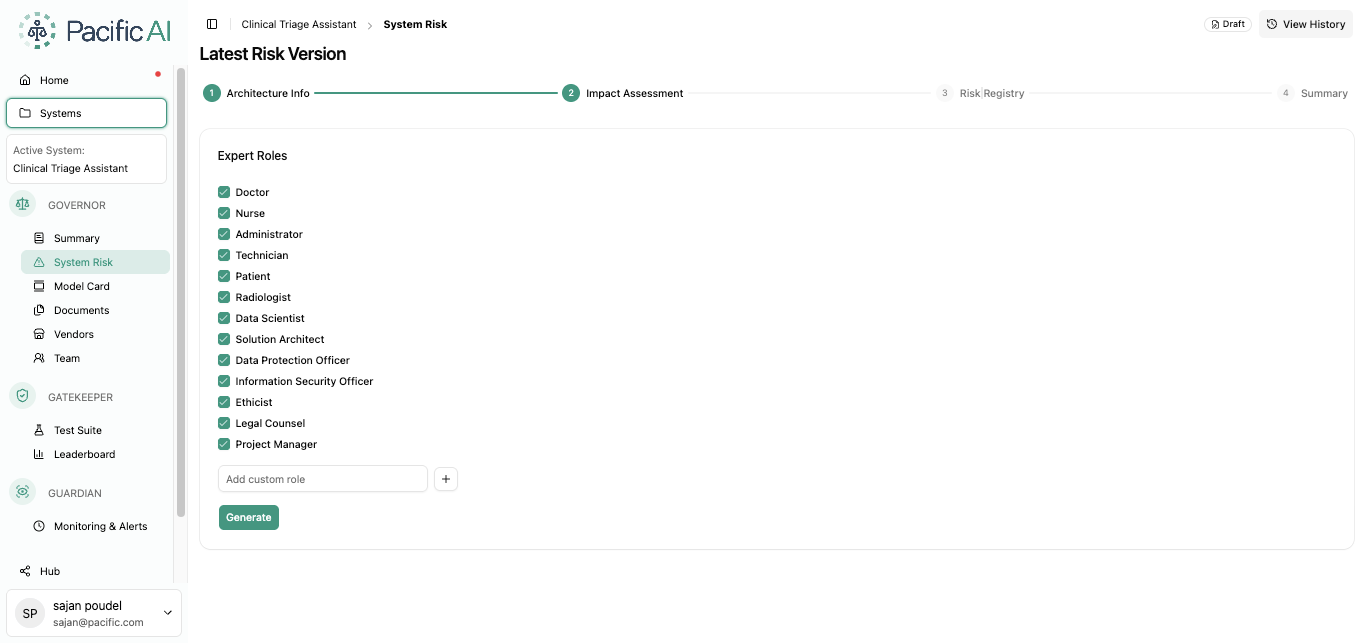Open Model Card page label

(x=82, y=286)
